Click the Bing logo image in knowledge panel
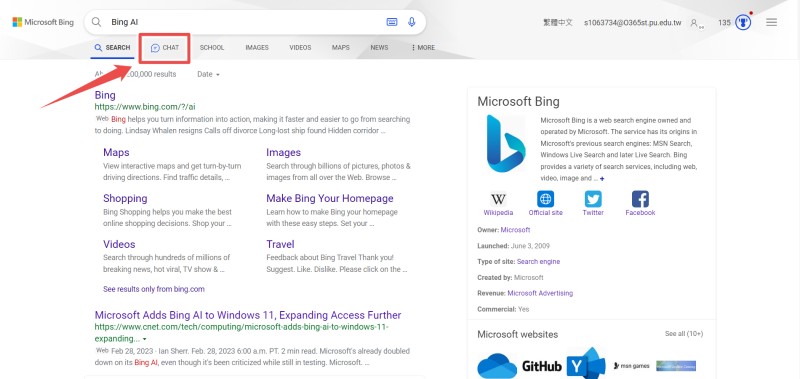Image resolution: width=800 pixels, height=379 pixels. (505, 144)
